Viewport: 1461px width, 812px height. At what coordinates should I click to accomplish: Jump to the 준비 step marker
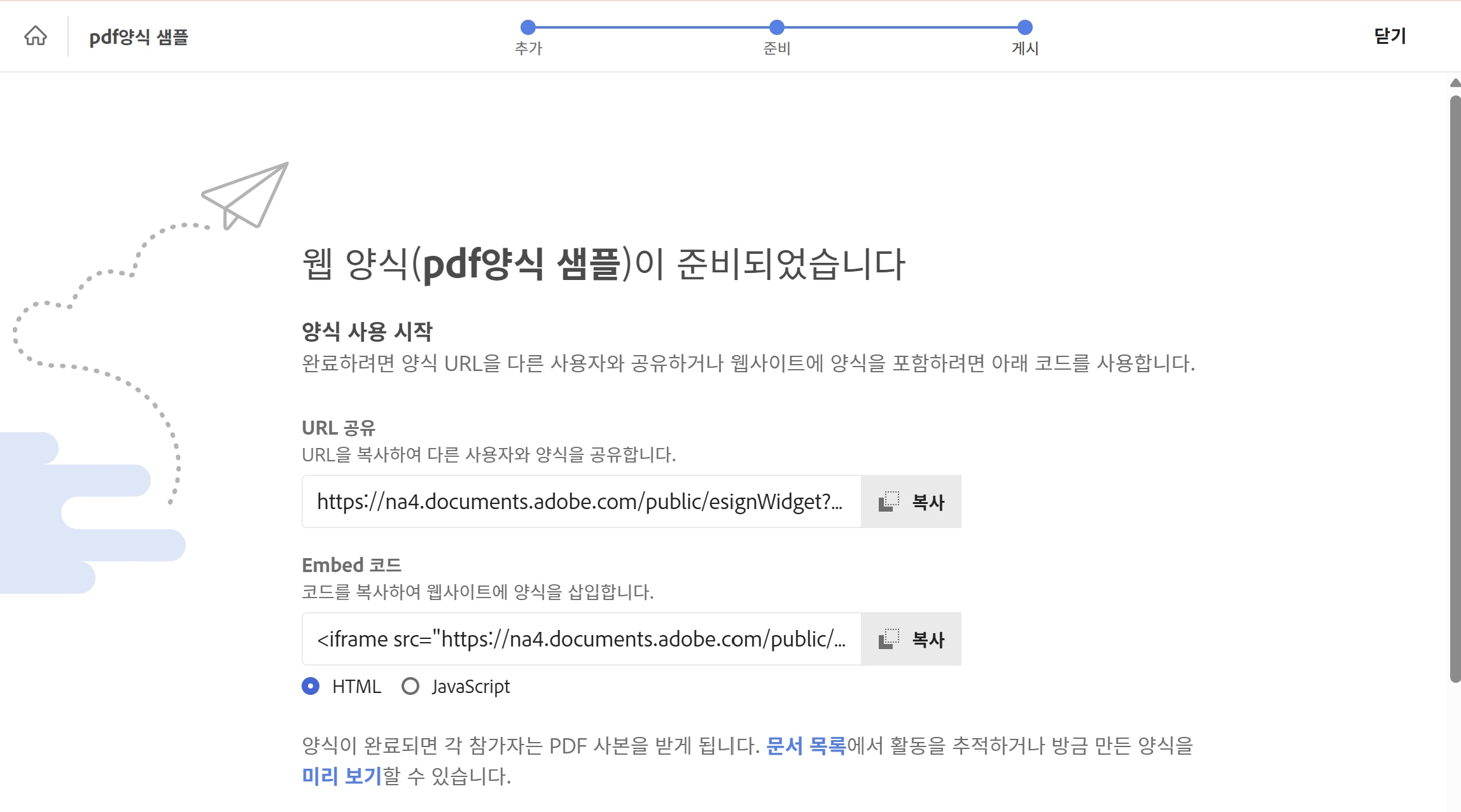[x=776, y=27]
